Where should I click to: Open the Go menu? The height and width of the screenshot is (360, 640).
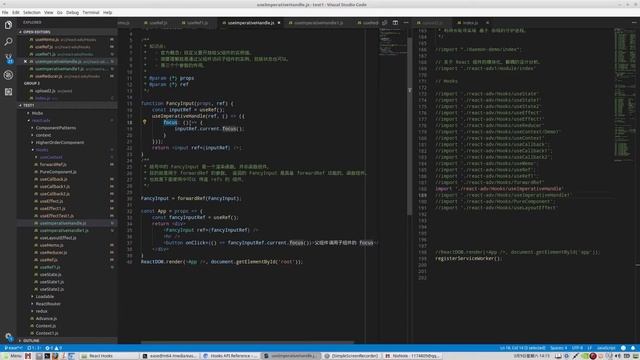point(60,13)
